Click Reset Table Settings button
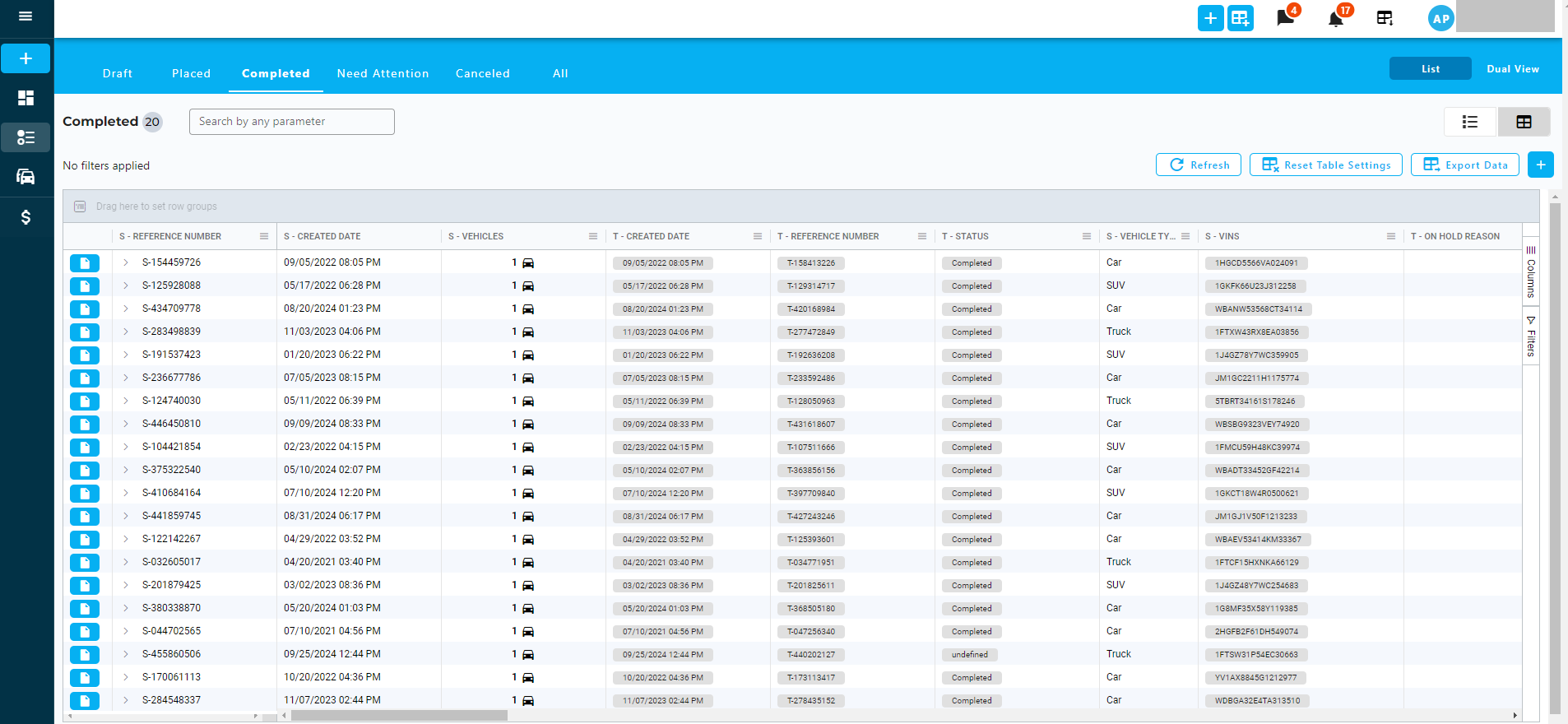 [x=1326, y=165]
